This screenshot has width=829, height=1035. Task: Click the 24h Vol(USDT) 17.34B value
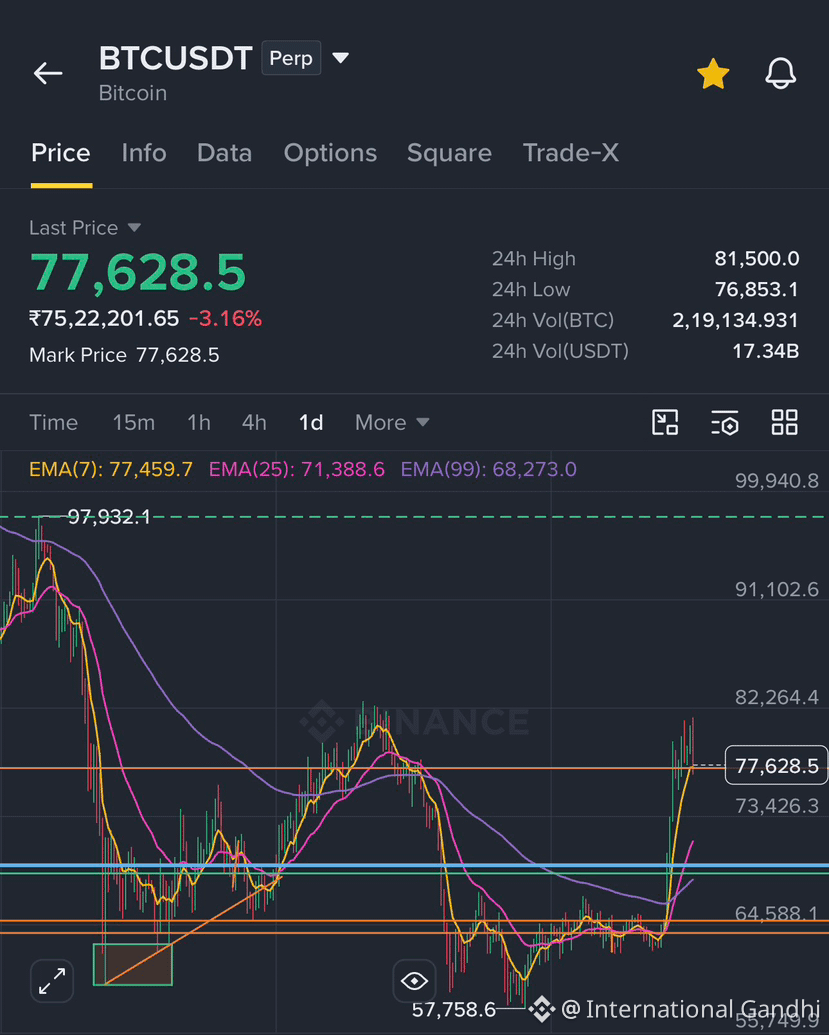pos(766,351)
